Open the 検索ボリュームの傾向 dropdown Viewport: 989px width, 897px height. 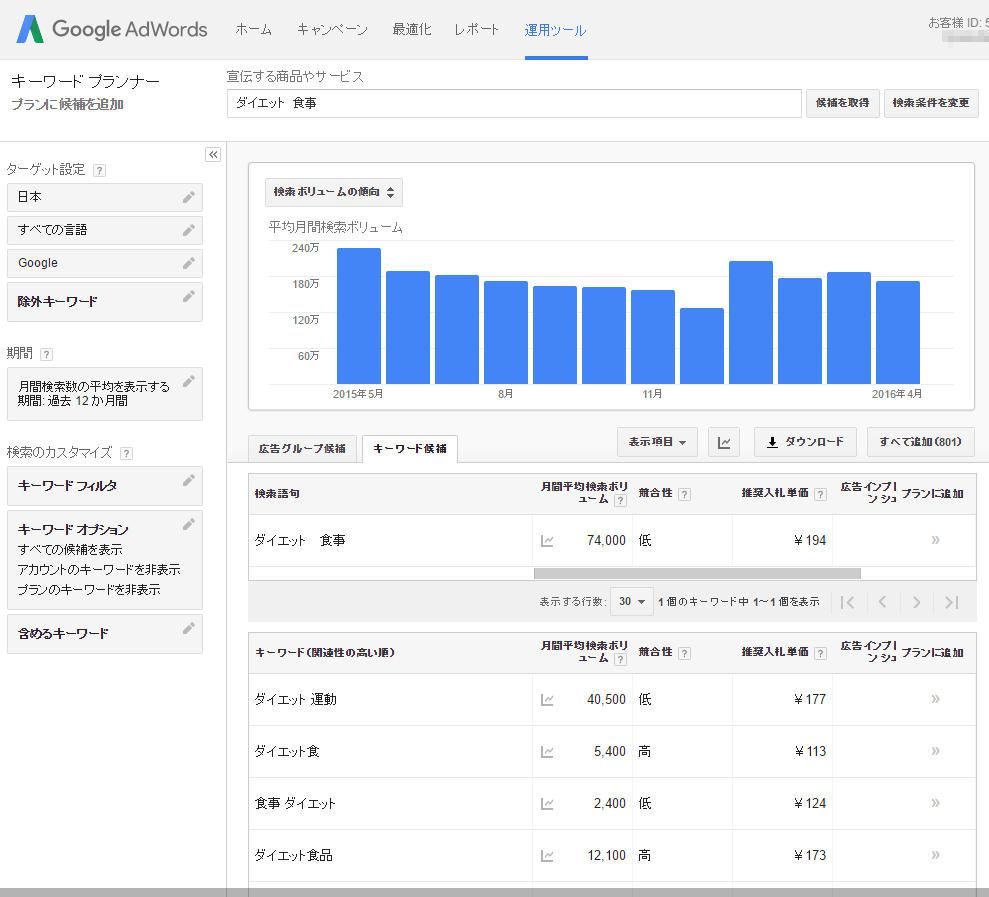click(334, 192)
